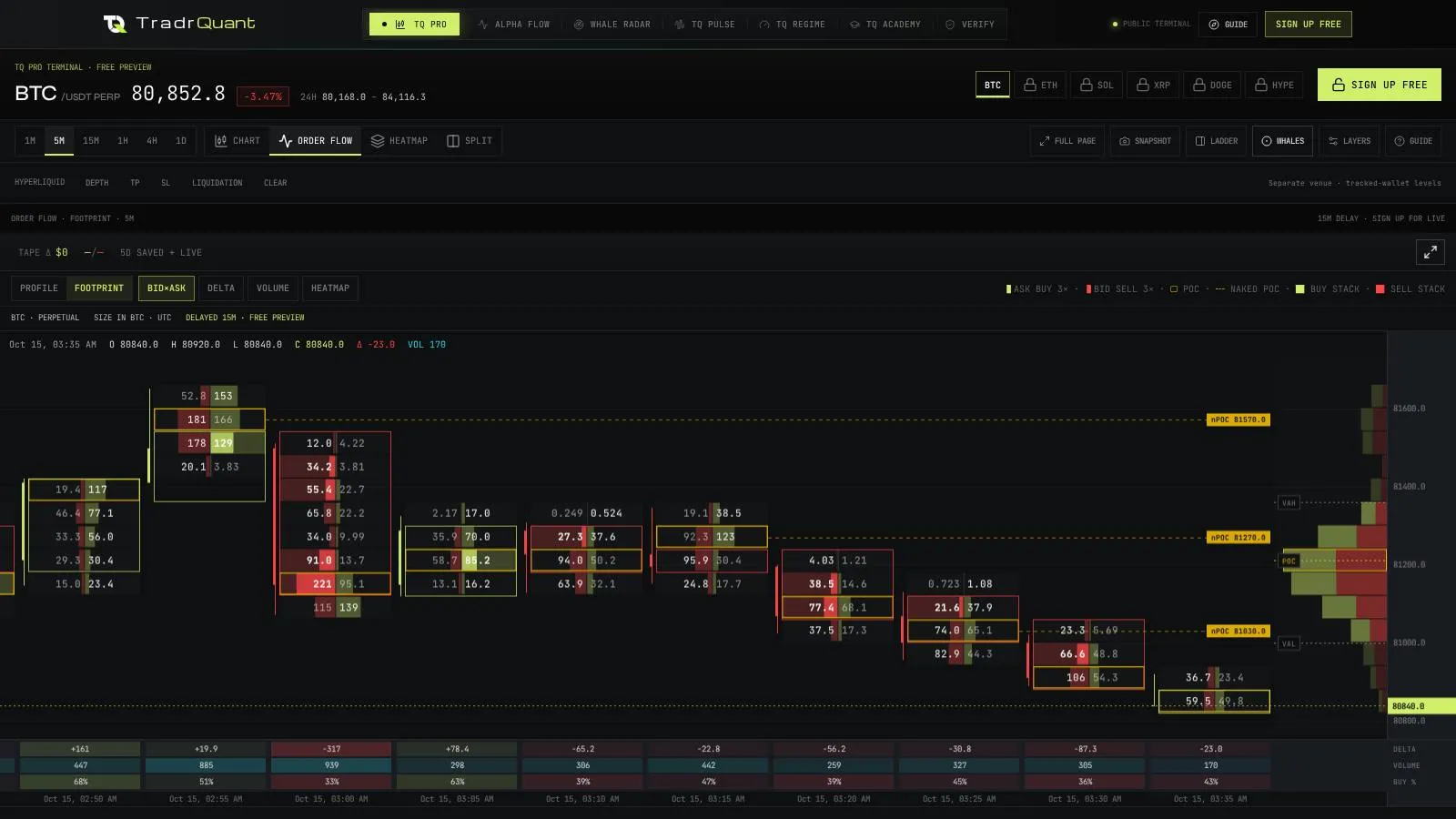Open the toolbar Guide help icon
The width and height of the screenshot is (1456, 819).
1400,141
